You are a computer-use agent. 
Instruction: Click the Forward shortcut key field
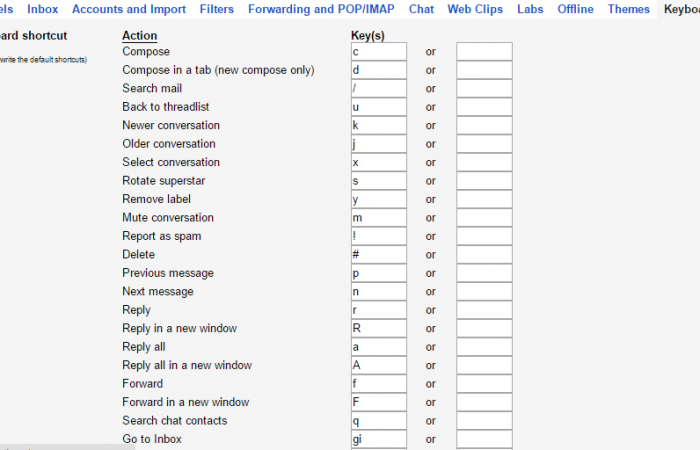(x=379, y=383)
